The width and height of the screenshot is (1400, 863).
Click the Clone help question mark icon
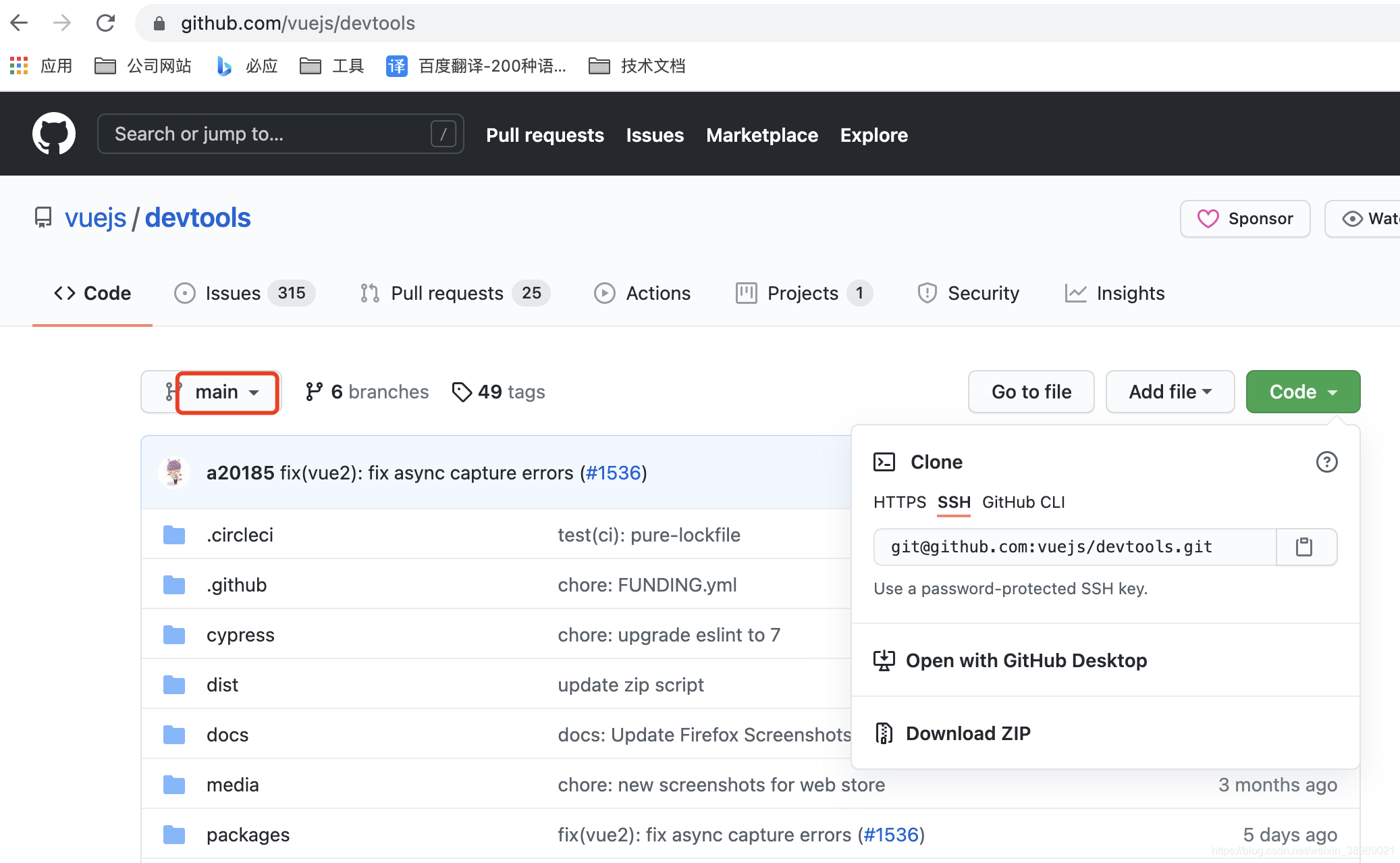point(1326,462)
